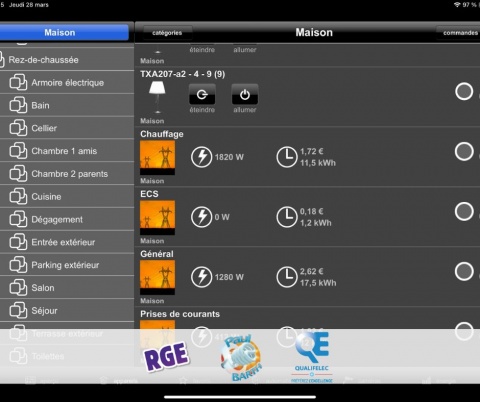This screenshot has height=402, width=480.
Task: Tap the éteindre button for TXA207-a2
Action: click(x=202, y=95)
